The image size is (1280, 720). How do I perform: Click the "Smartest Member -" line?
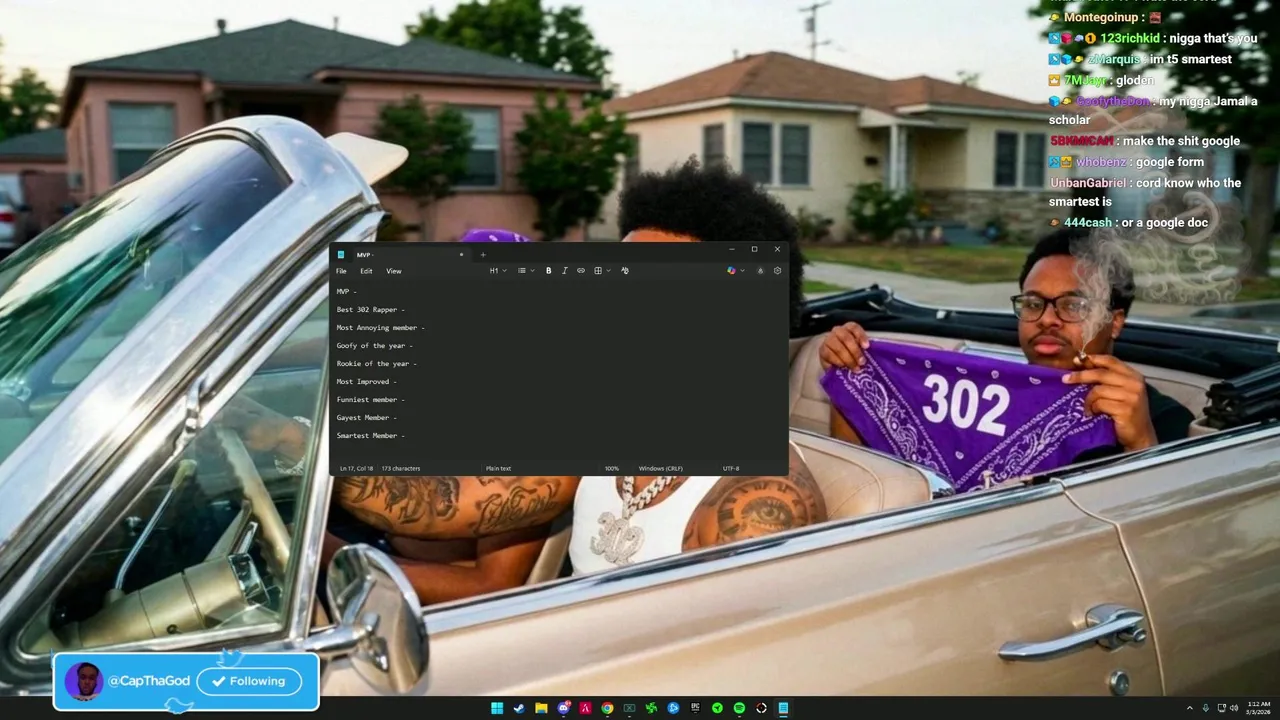tap(370, 436)
